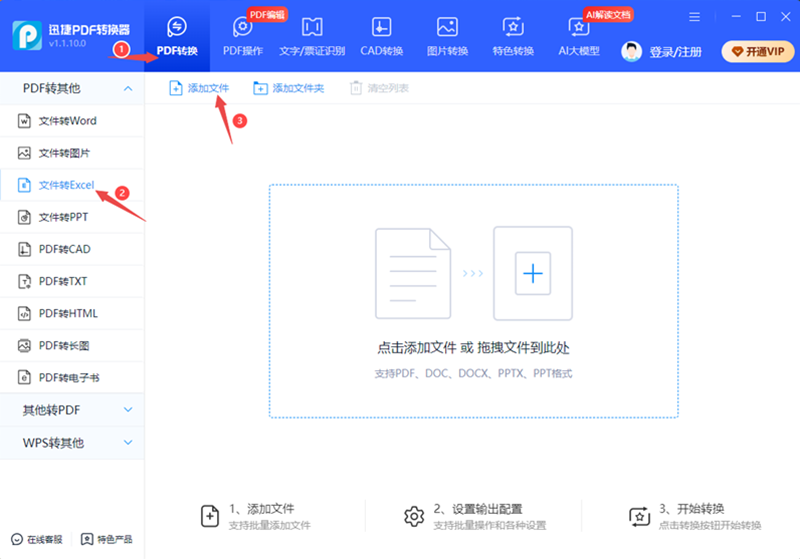Click the step 1 添加文件 icon at bottom
The height and width of the screenshot is (559, 800).
210,516
